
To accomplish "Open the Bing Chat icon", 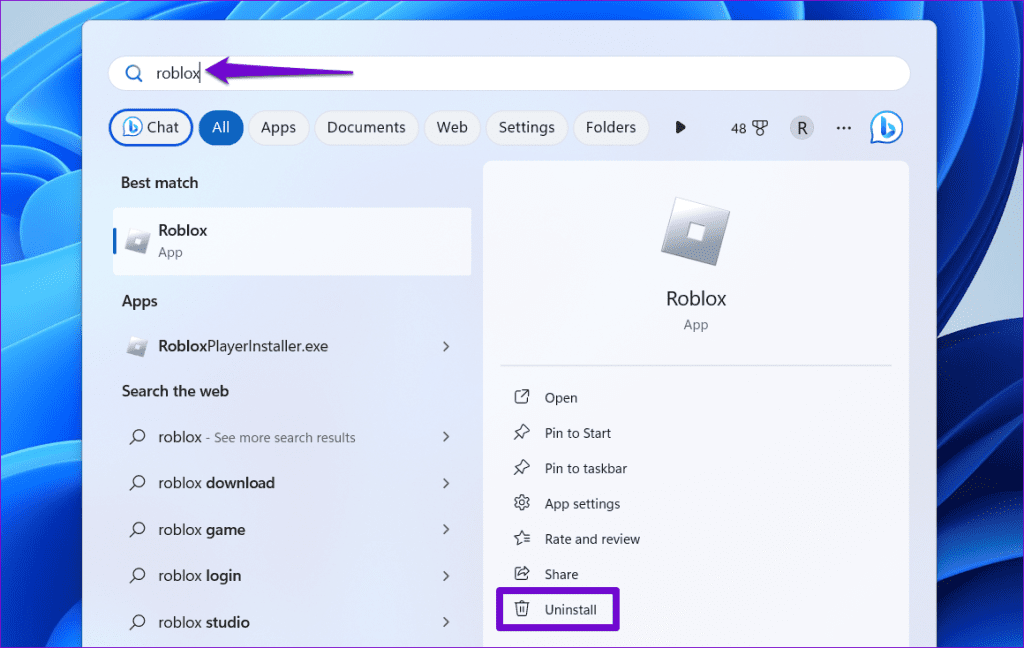I will 886,127.
